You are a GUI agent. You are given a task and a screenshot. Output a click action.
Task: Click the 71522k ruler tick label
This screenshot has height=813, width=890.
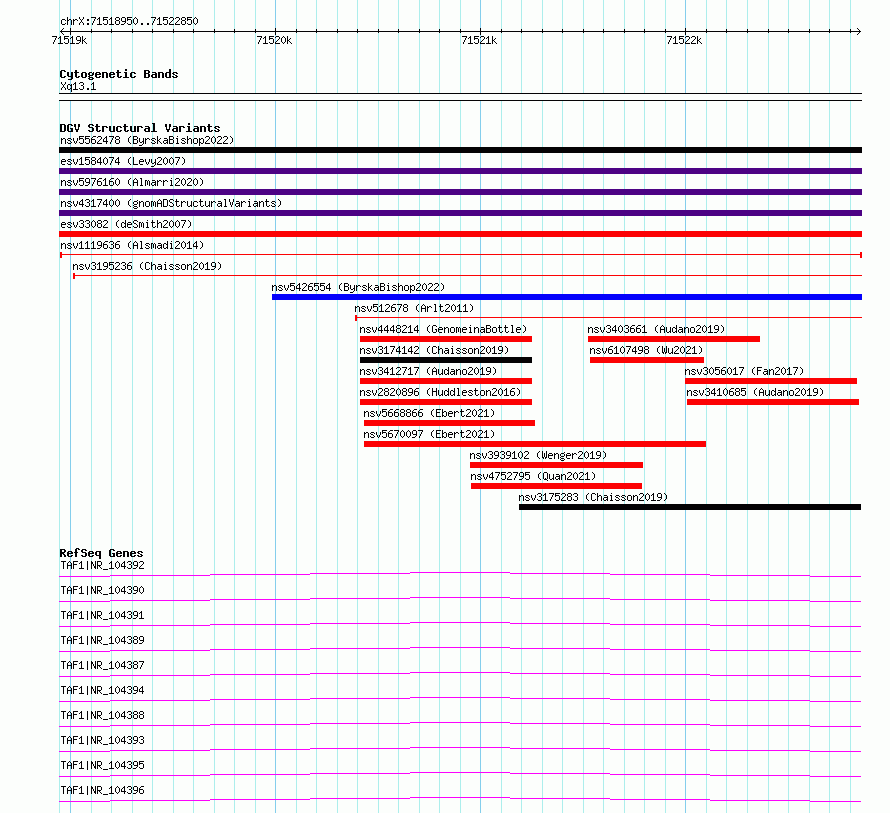(684, 40)
